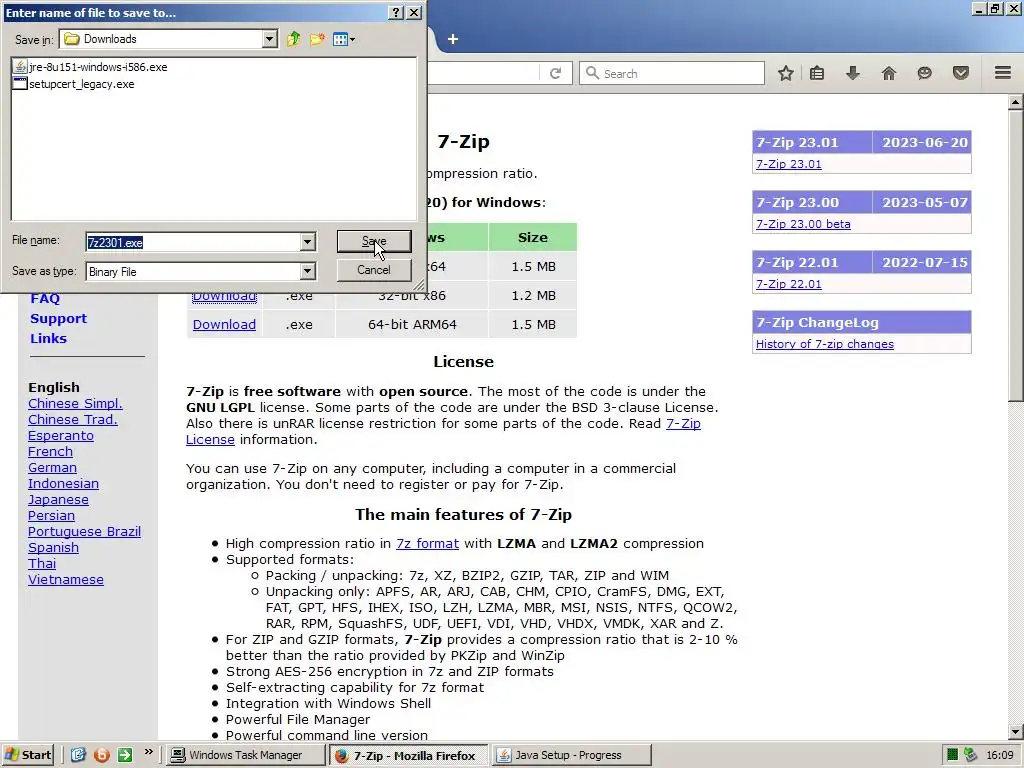Open the Save in Downloads dropdown
Screen dimensions: 1024x768
[269, 39]
